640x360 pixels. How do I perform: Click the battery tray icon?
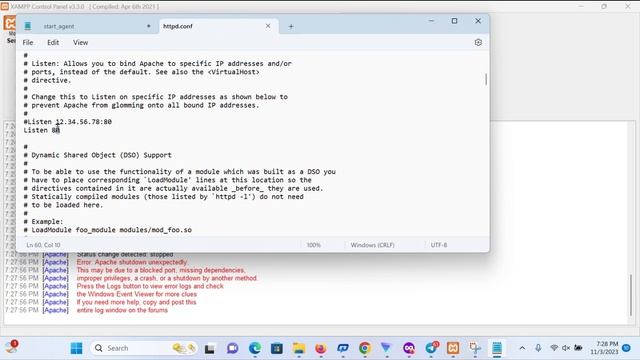click(x=578, y=348)
